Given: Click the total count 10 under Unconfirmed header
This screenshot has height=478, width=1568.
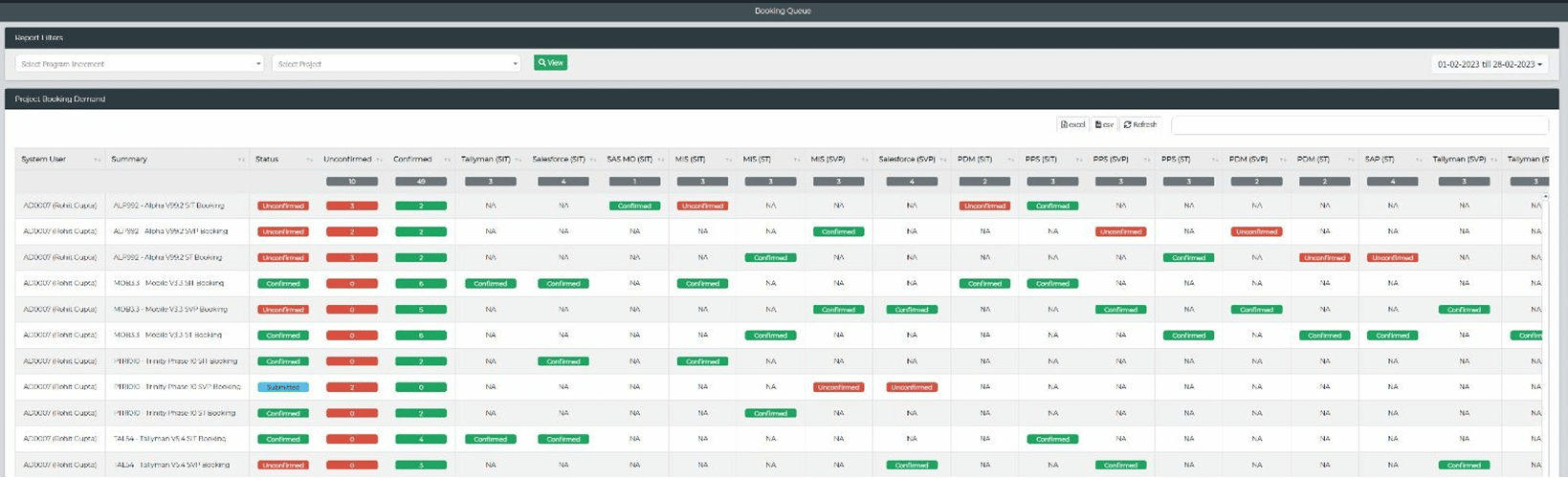Looking at the screenshot, I should (352, 181).
